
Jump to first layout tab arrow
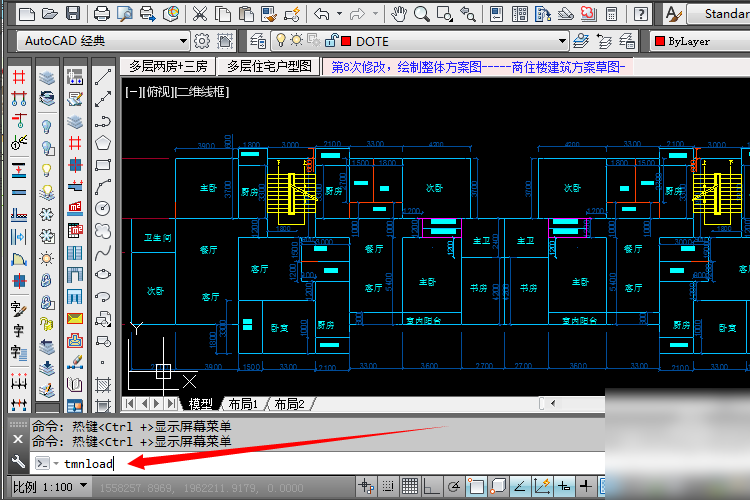(x=129, y=404)
